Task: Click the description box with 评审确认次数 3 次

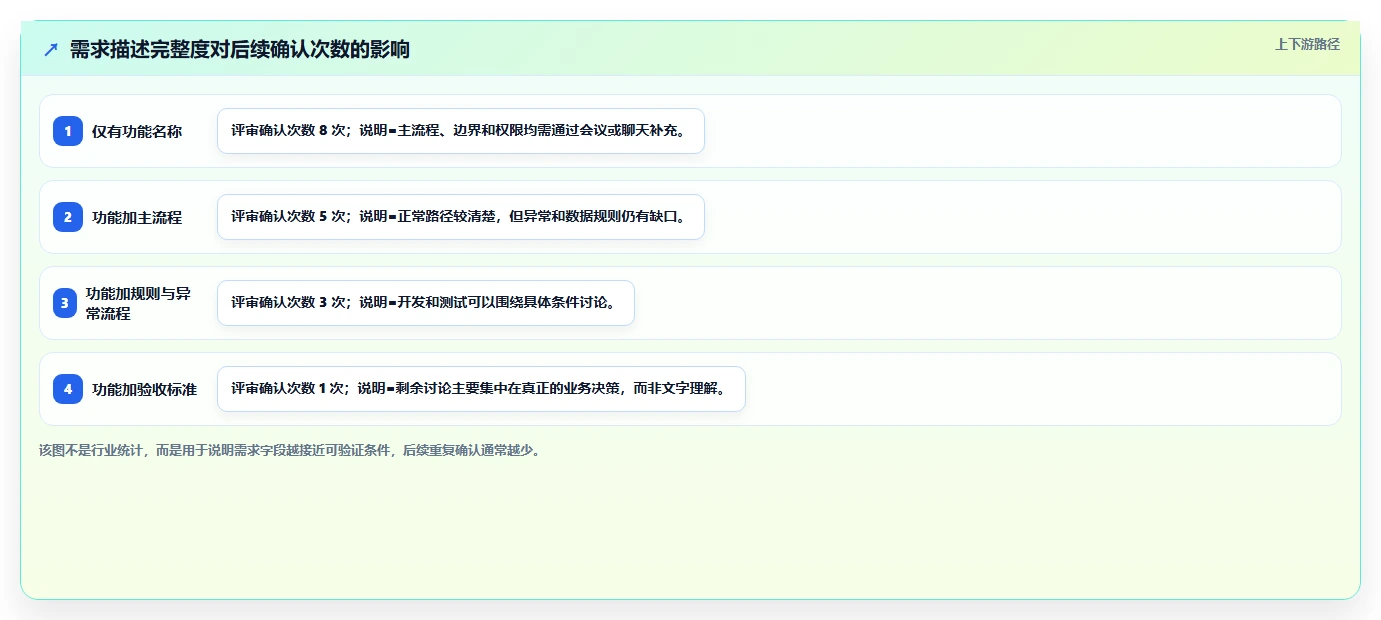Action: point(426,303)
